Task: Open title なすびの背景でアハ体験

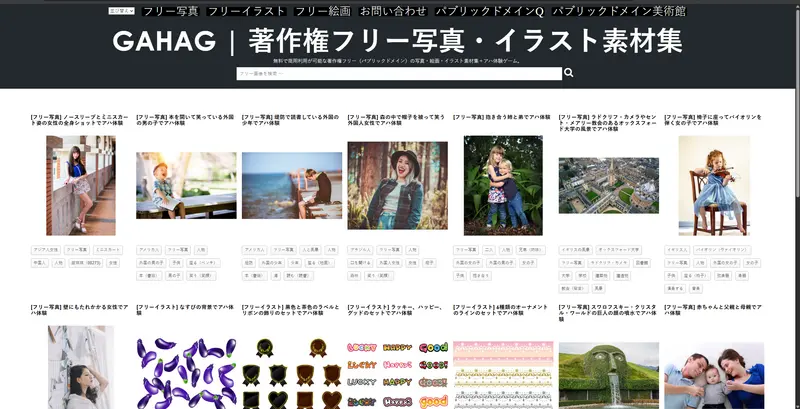Action: pos(185,310)
